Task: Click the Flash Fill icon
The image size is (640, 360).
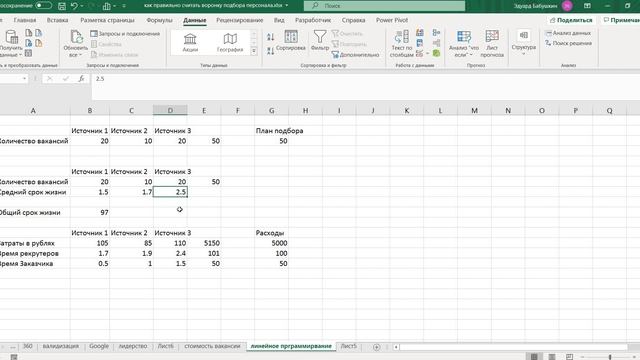Action: coord(420,33)
